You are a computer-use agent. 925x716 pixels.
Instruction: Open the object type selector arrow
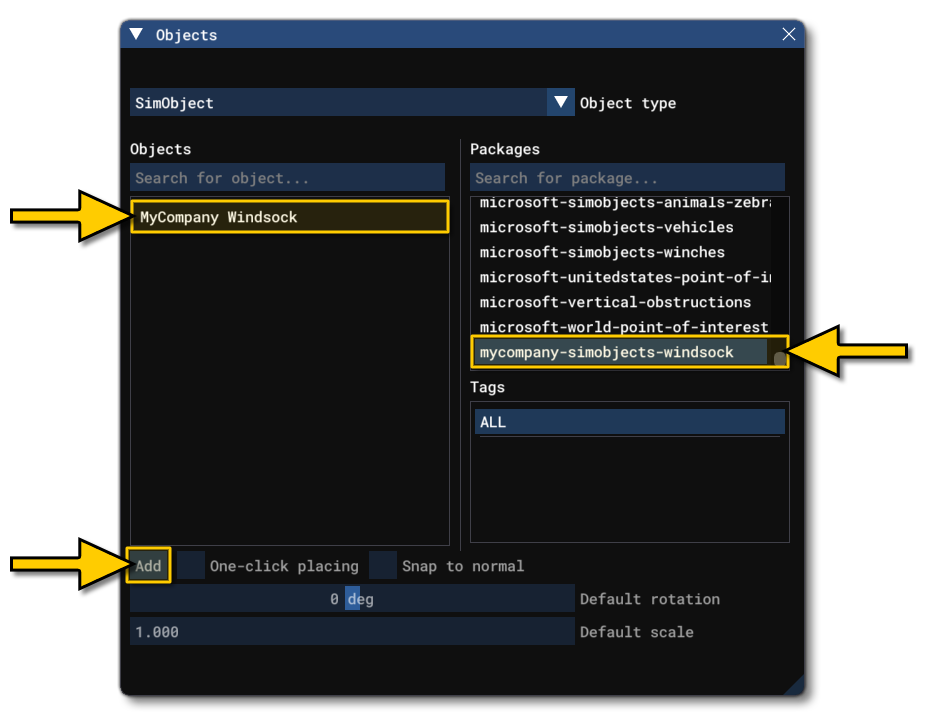561,103
